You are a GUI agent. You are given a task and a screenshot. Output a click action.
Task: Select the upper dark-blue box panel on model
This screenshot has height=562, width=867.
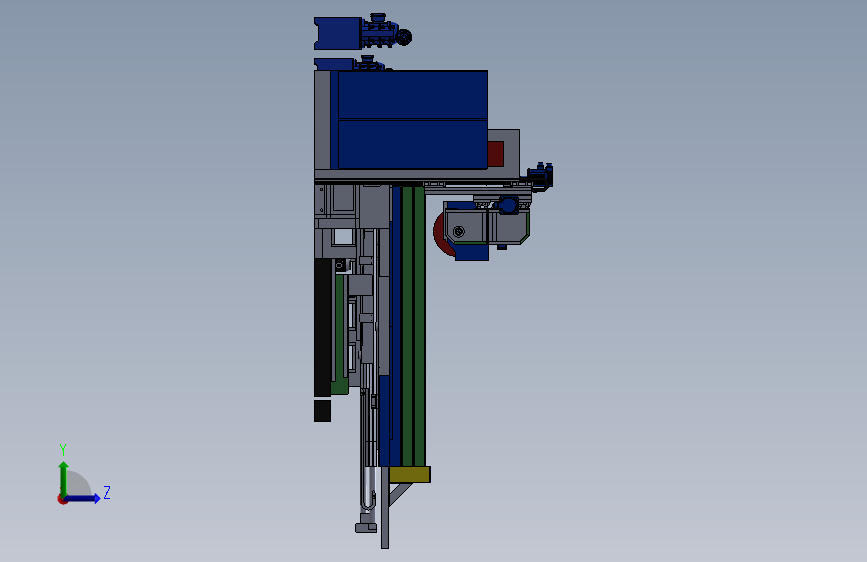point(412,95)
